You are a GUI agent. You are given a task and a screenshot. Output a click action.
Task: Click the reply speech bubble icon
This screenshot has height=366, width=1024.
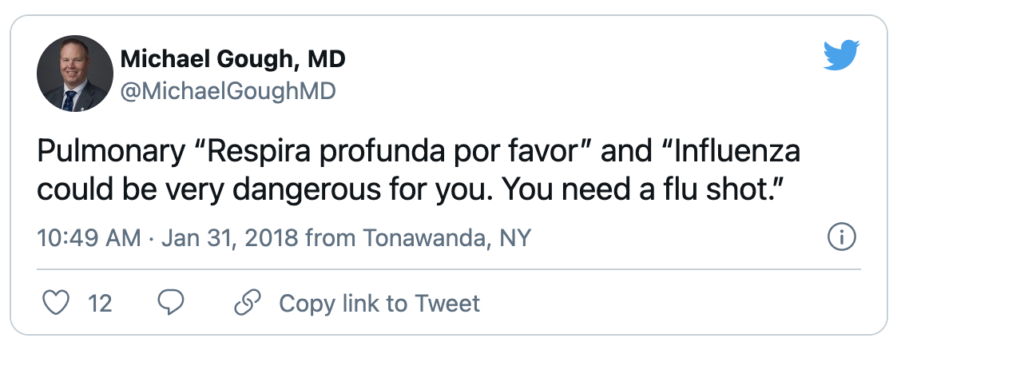tap(171, 303)
